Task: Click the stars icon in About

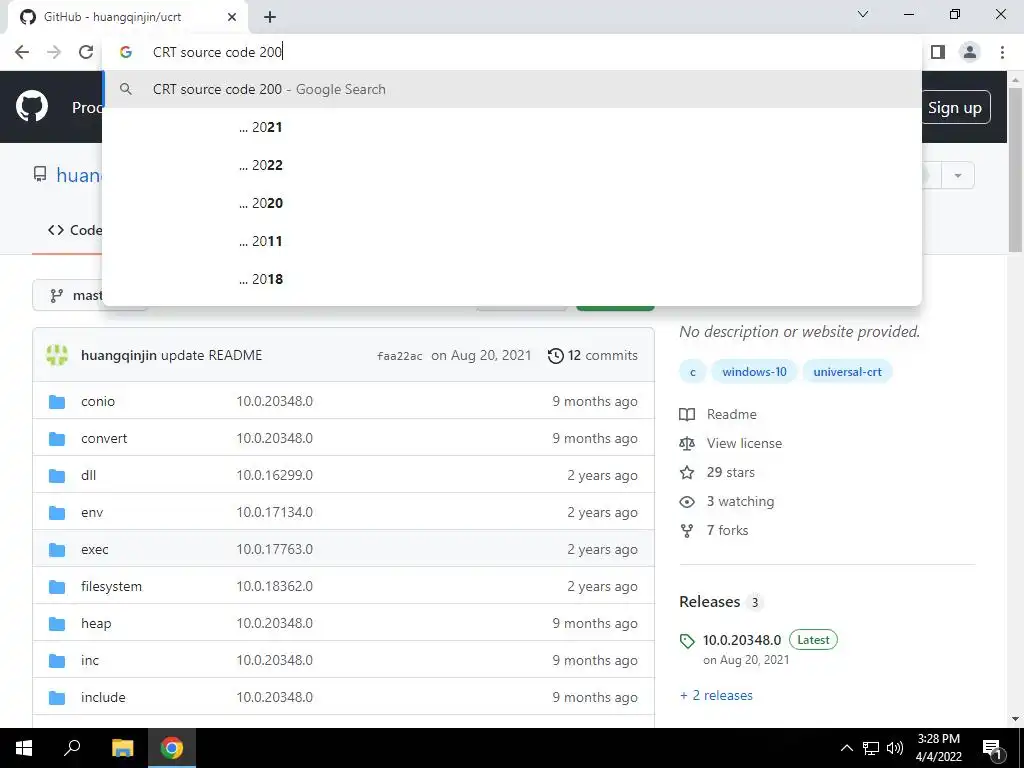Action: coord(687,472)
